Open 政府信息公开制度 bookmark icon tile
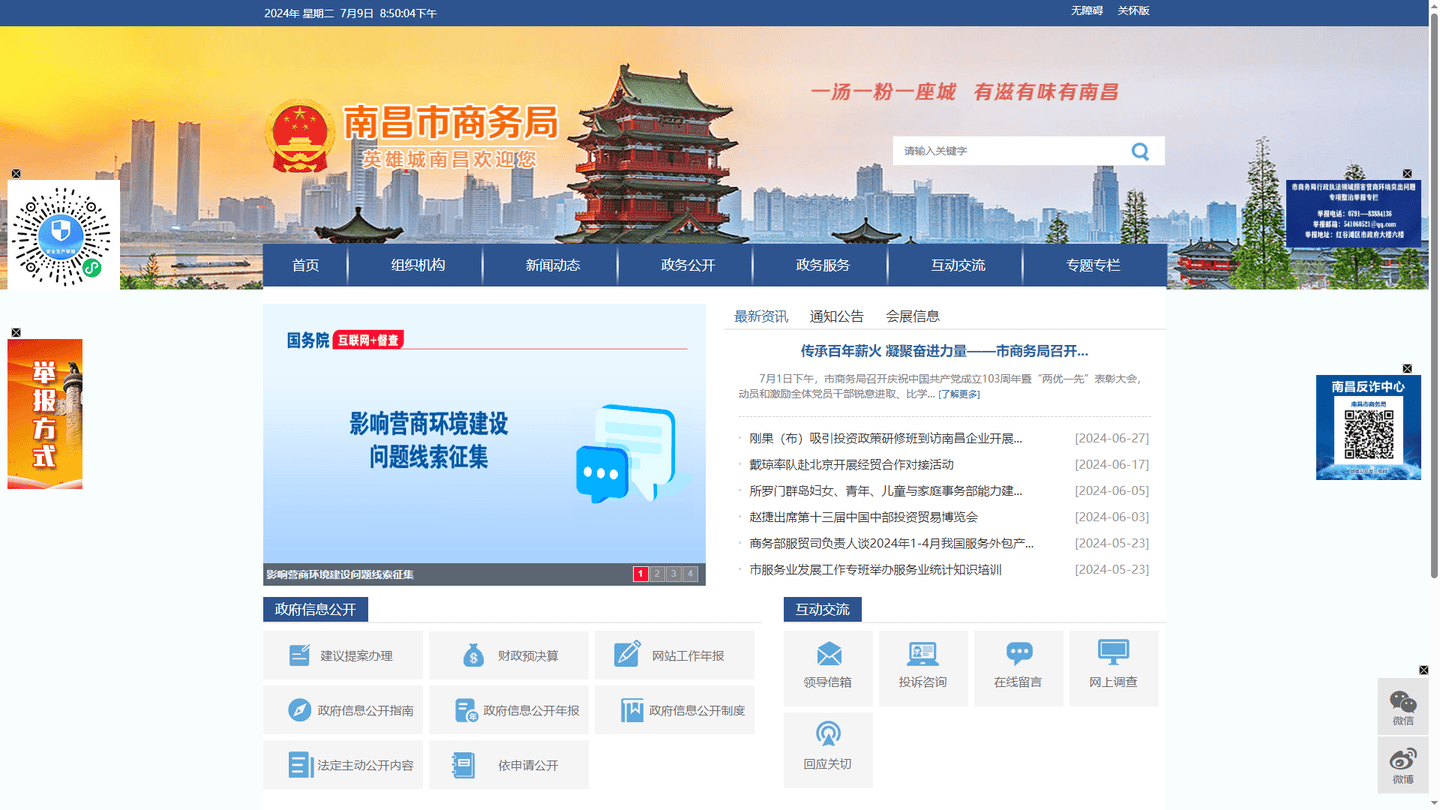The width and height of the screenshot is (1440, 810). 674,710
